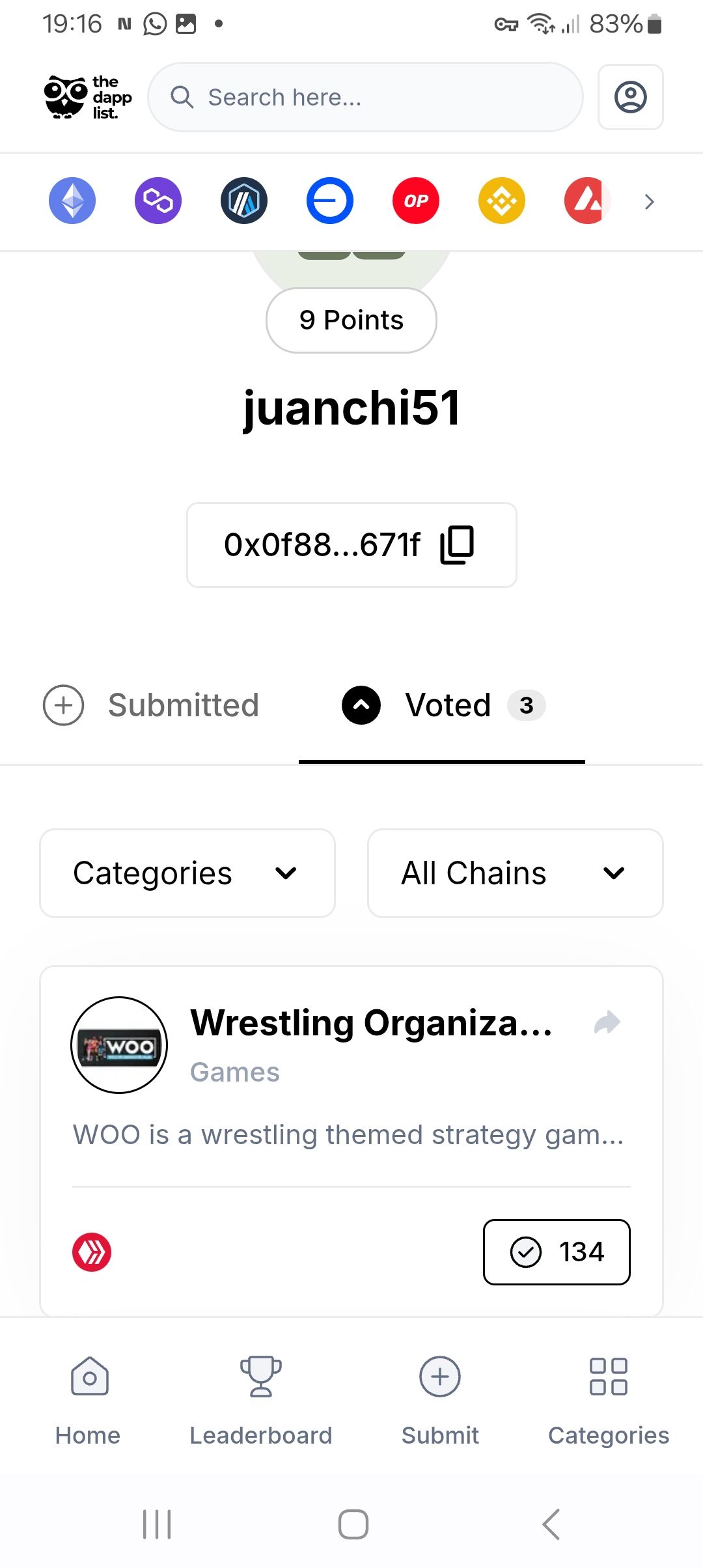Tap the Submit button in bottom bar
703x1568 pixels.
[440, 1401]
